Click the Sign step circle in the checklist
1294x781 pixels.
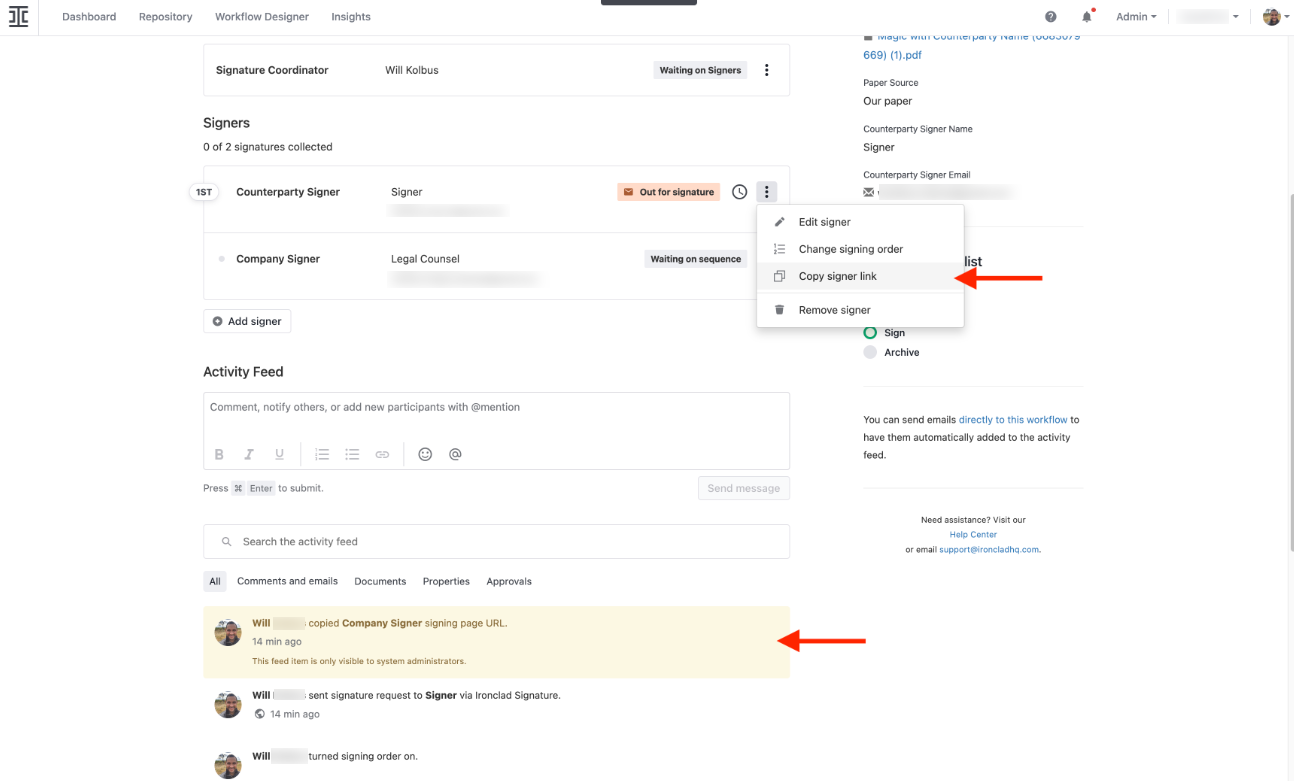pos(870,332)
